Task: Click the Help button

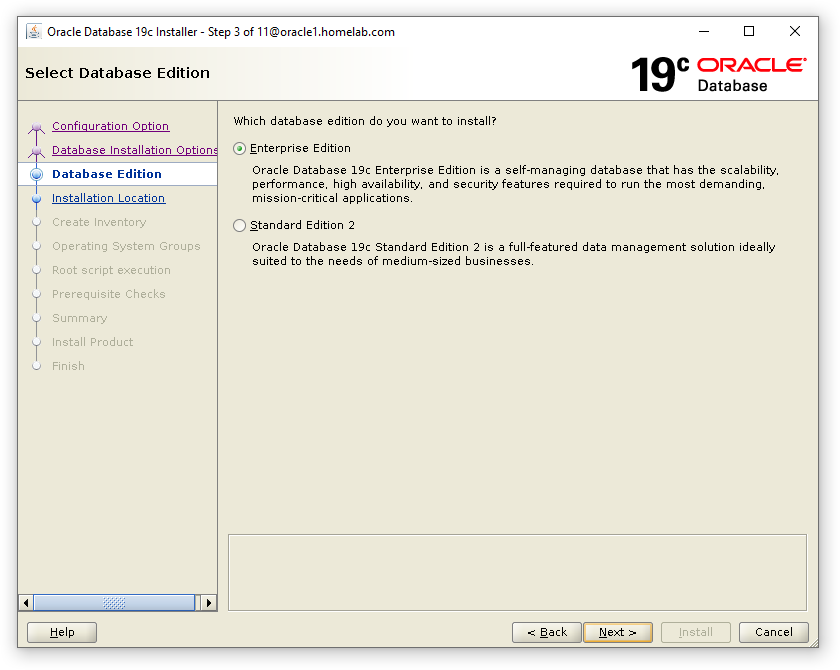Action: click(x=61, y=632)
